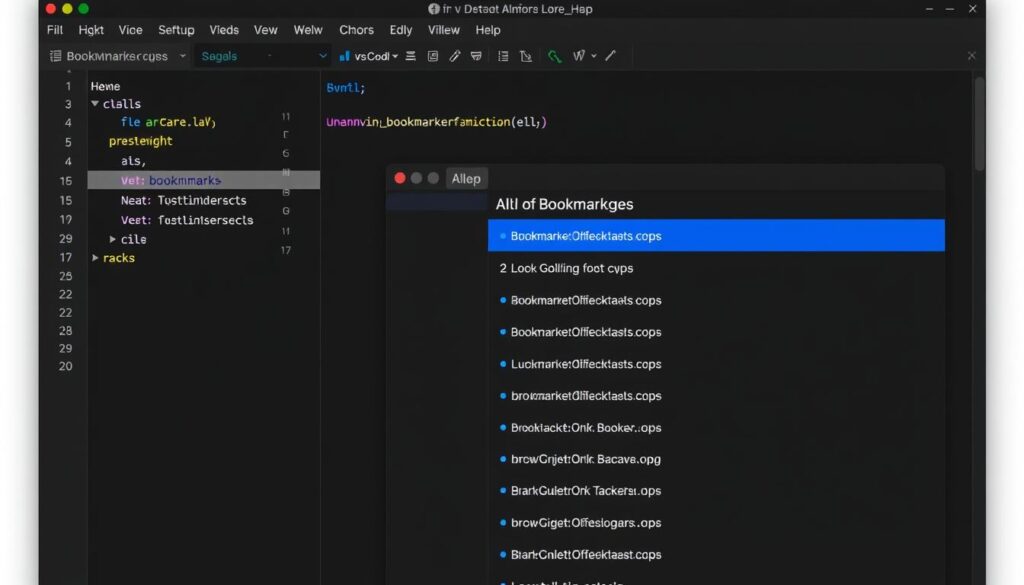The image size is (1024, 585).
Task: Open the Vew menu
Action: tap(266, 30)
